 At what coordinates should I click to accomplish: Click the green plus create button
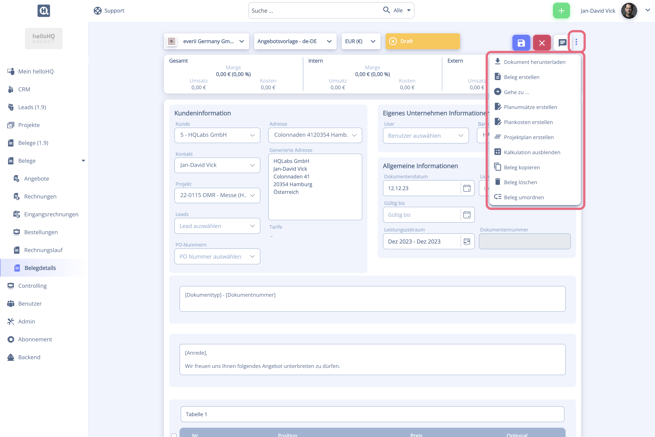[x=561, y=11]
